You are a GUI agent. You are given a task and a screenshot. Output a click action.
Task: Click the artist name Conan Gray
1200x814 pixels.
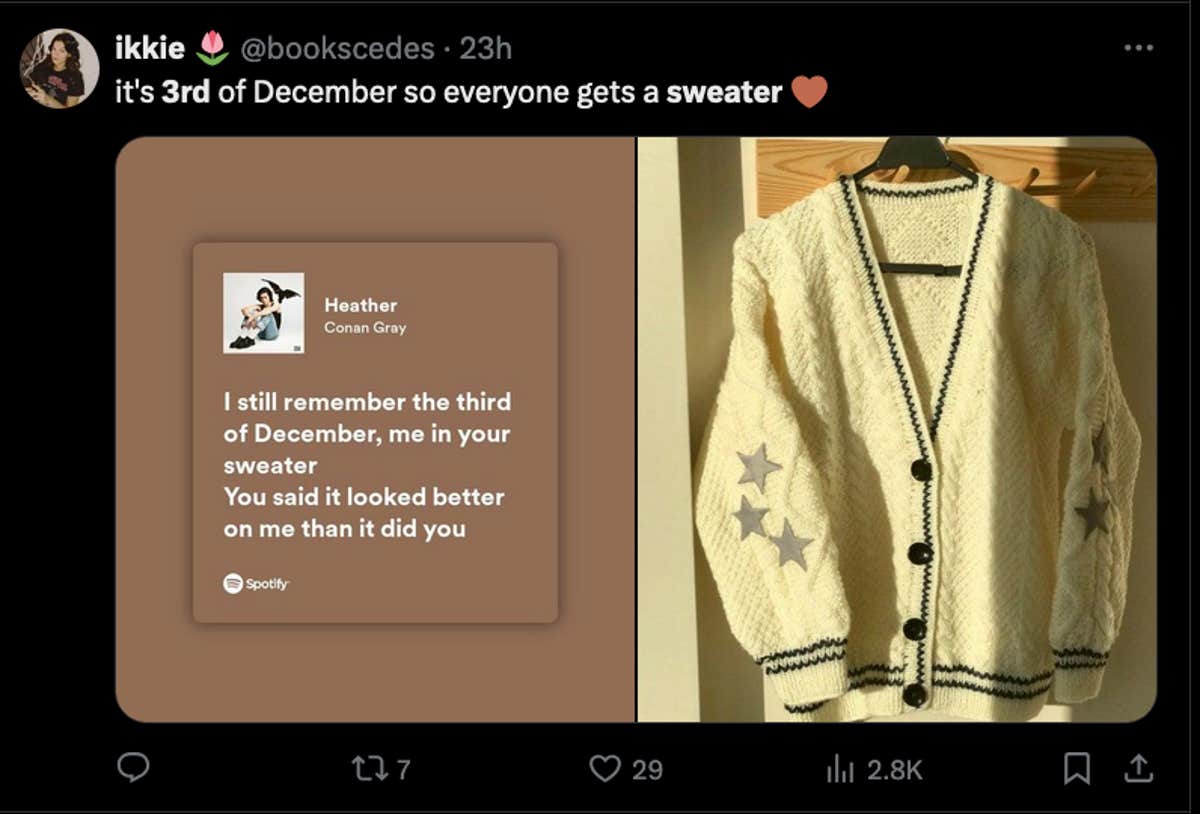pos(363,327)
